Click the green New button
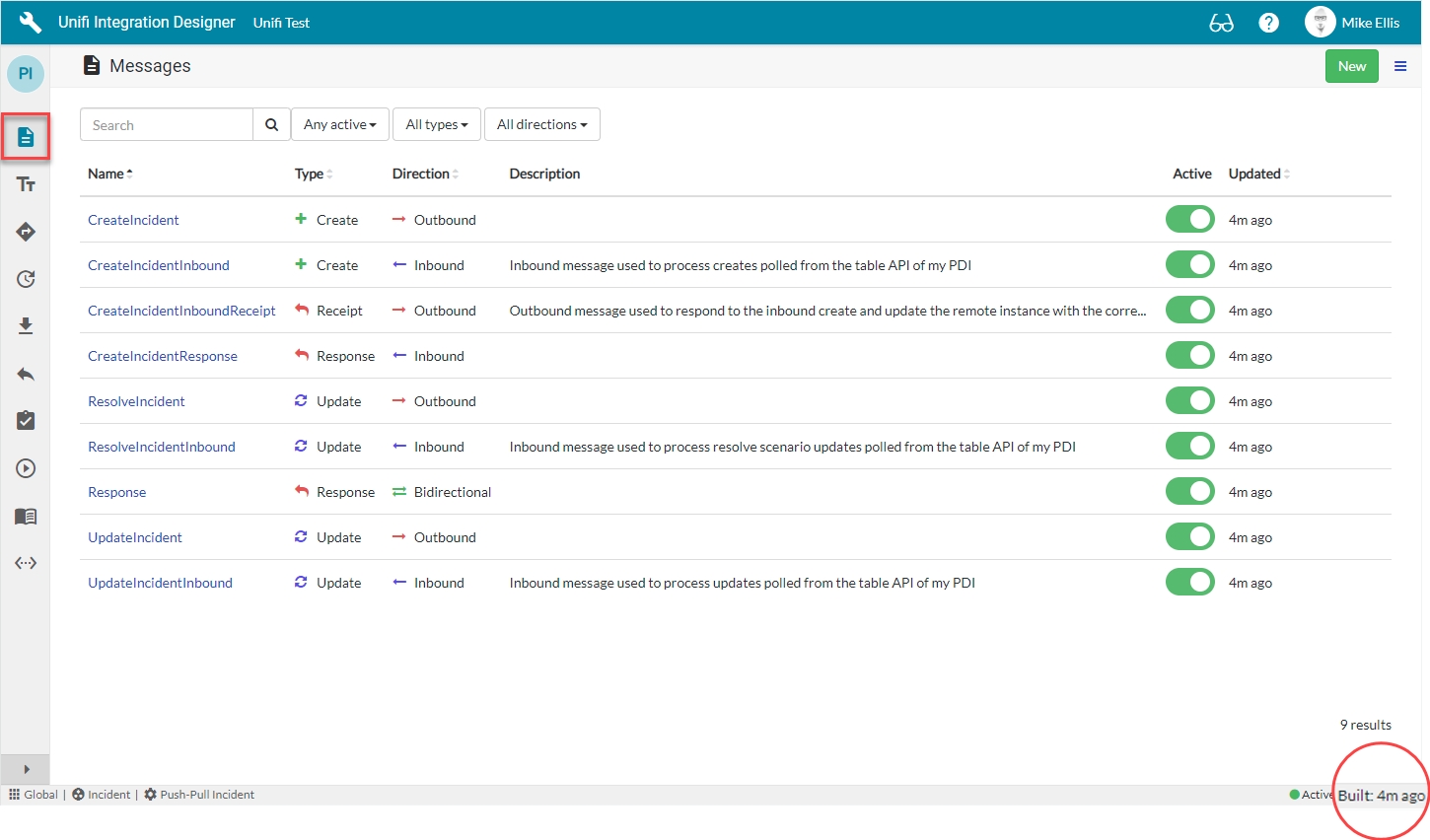Screen dimensions: 1430x840 pos(1351,66)
